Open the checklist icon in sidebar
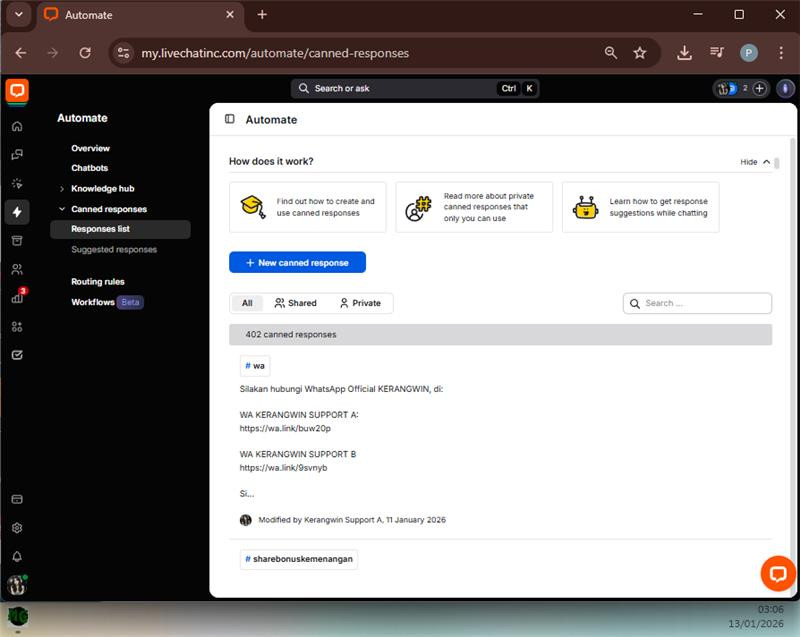Screen dimensions: 800x637 17,355
